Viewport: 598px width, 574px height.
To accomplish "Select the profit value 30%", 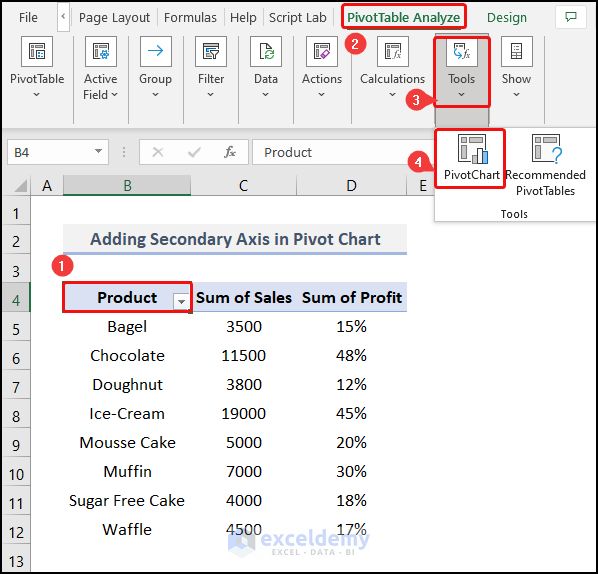I will (352, 471).
